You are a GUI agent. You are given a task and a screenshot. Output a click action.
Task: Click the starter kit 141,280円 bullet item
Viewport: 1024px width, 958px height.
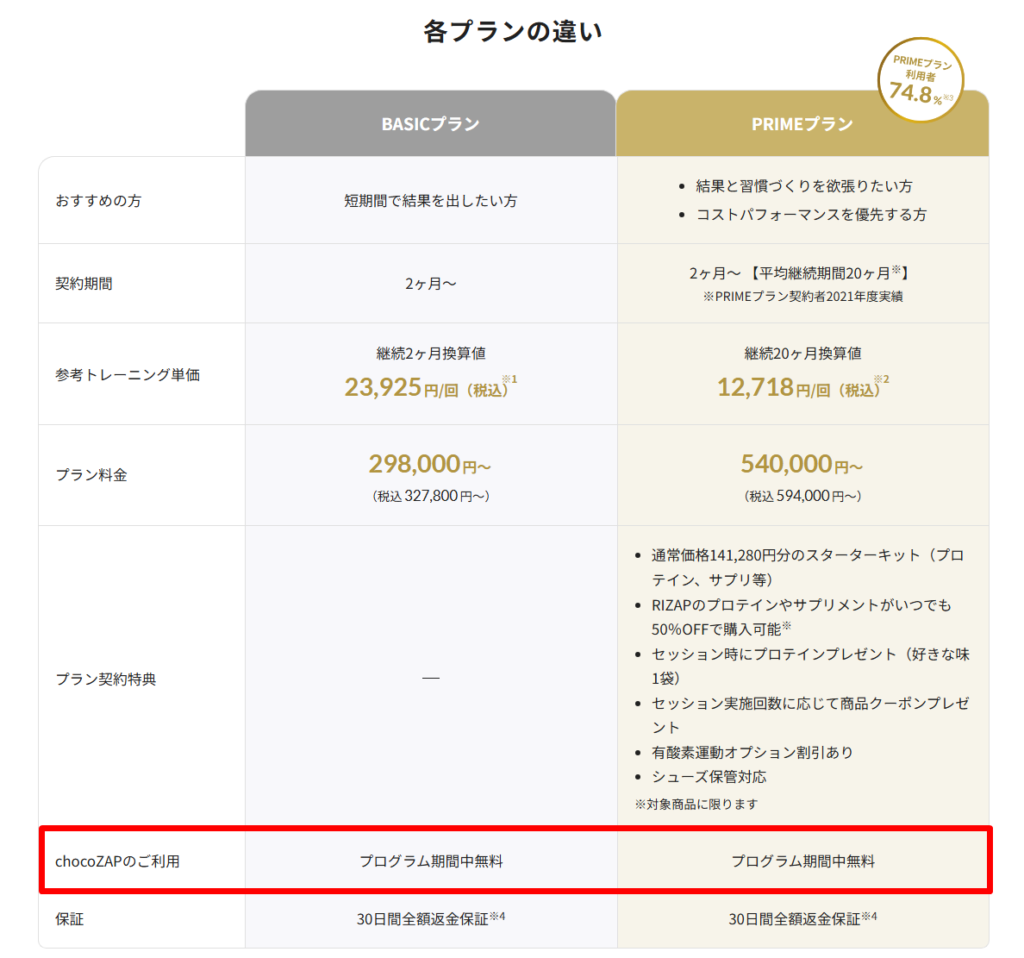(807, 567)
